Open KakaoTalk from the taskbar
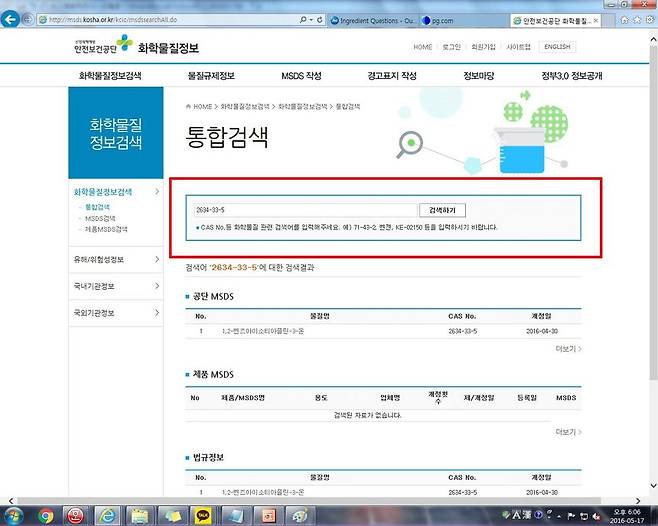This screenshot has width=658, height=526. 203,515
